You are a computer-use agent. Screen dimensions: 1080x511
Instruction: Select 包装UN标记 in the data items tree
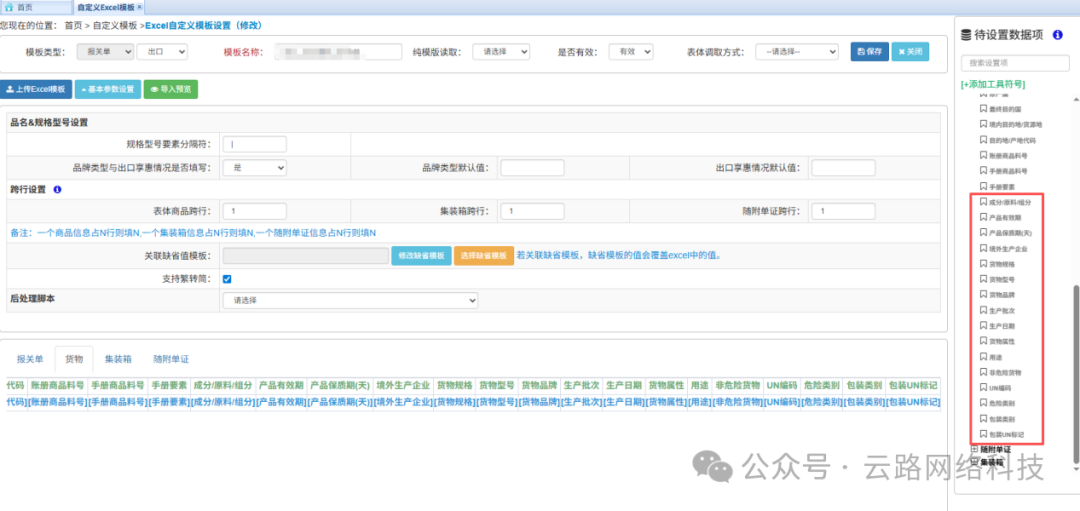point(1006,435)
